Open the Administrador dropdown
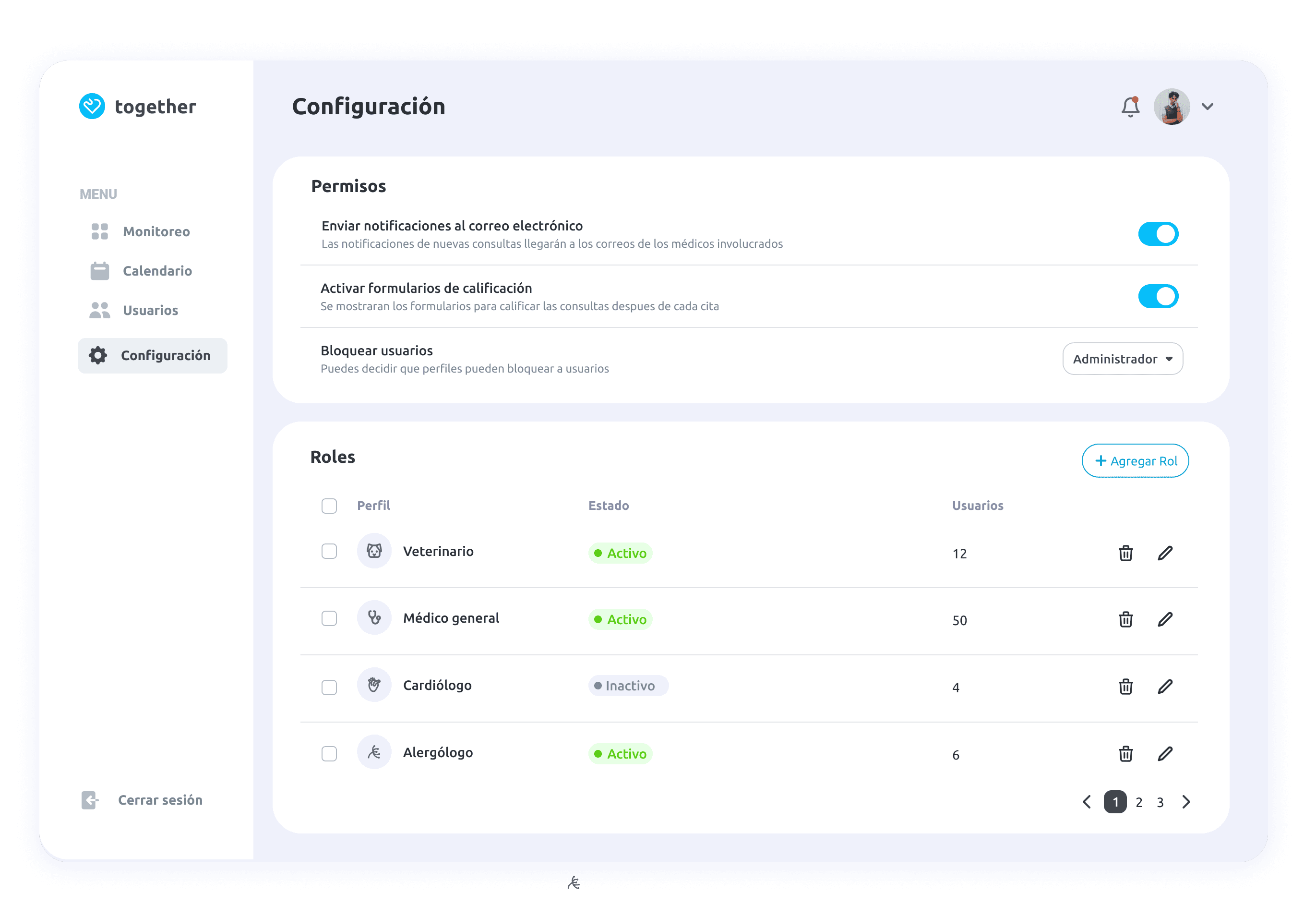This screenshot has width=1316, height=917. (x=1122, y=359)
